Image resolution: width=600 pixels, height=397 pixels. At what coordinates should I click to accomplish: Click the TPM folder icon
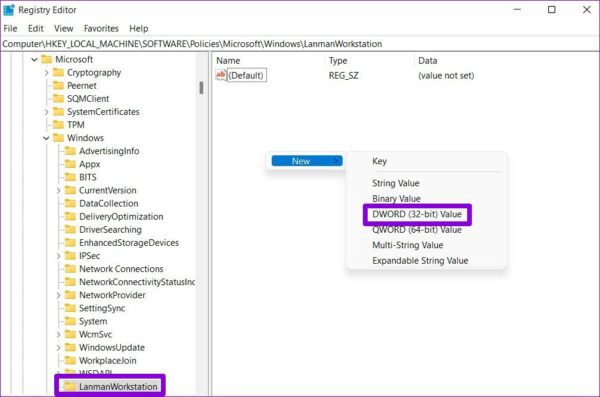coord(58,124)
